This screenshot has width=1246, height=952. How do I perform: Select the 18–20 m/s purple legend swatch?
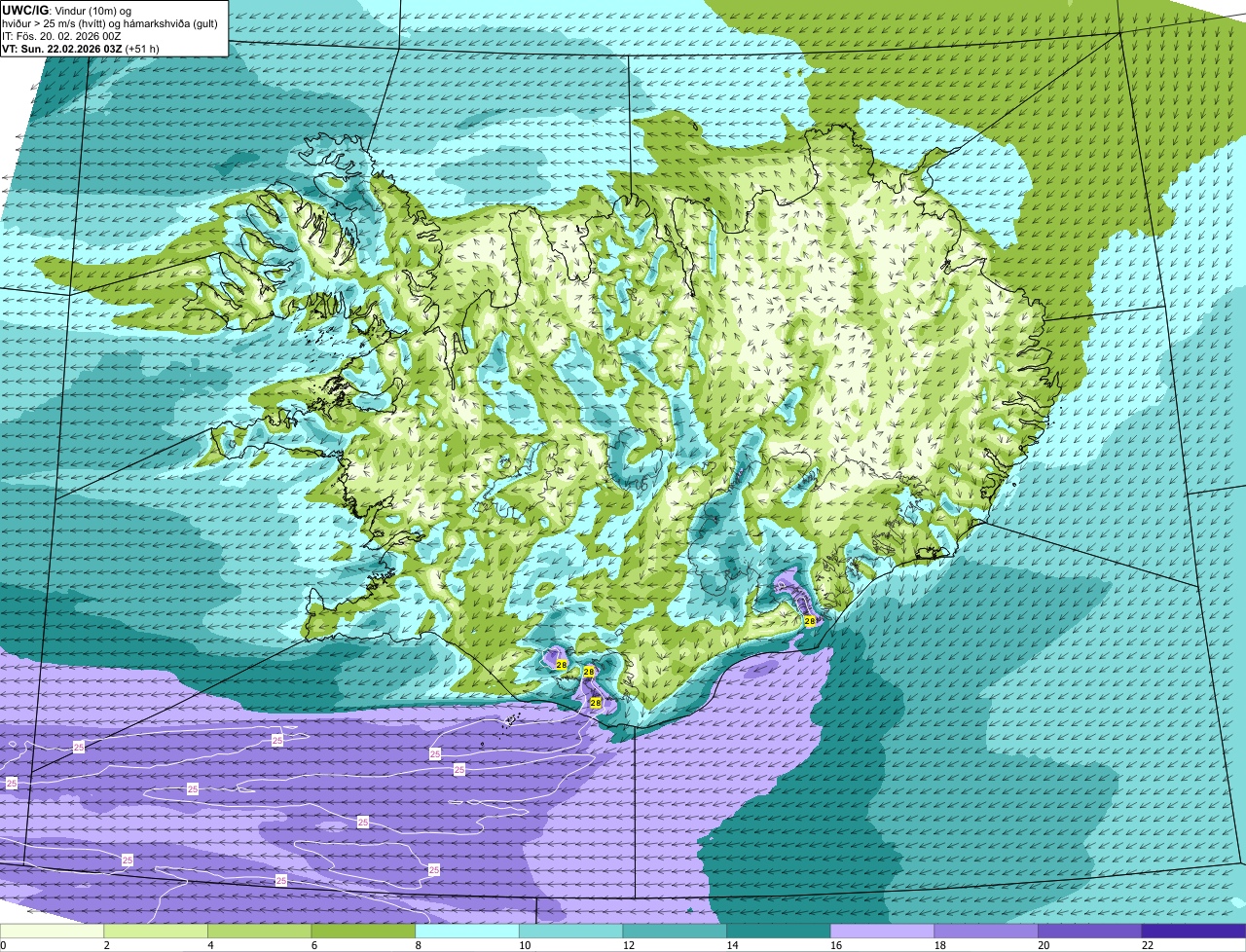tap(986, 931)
